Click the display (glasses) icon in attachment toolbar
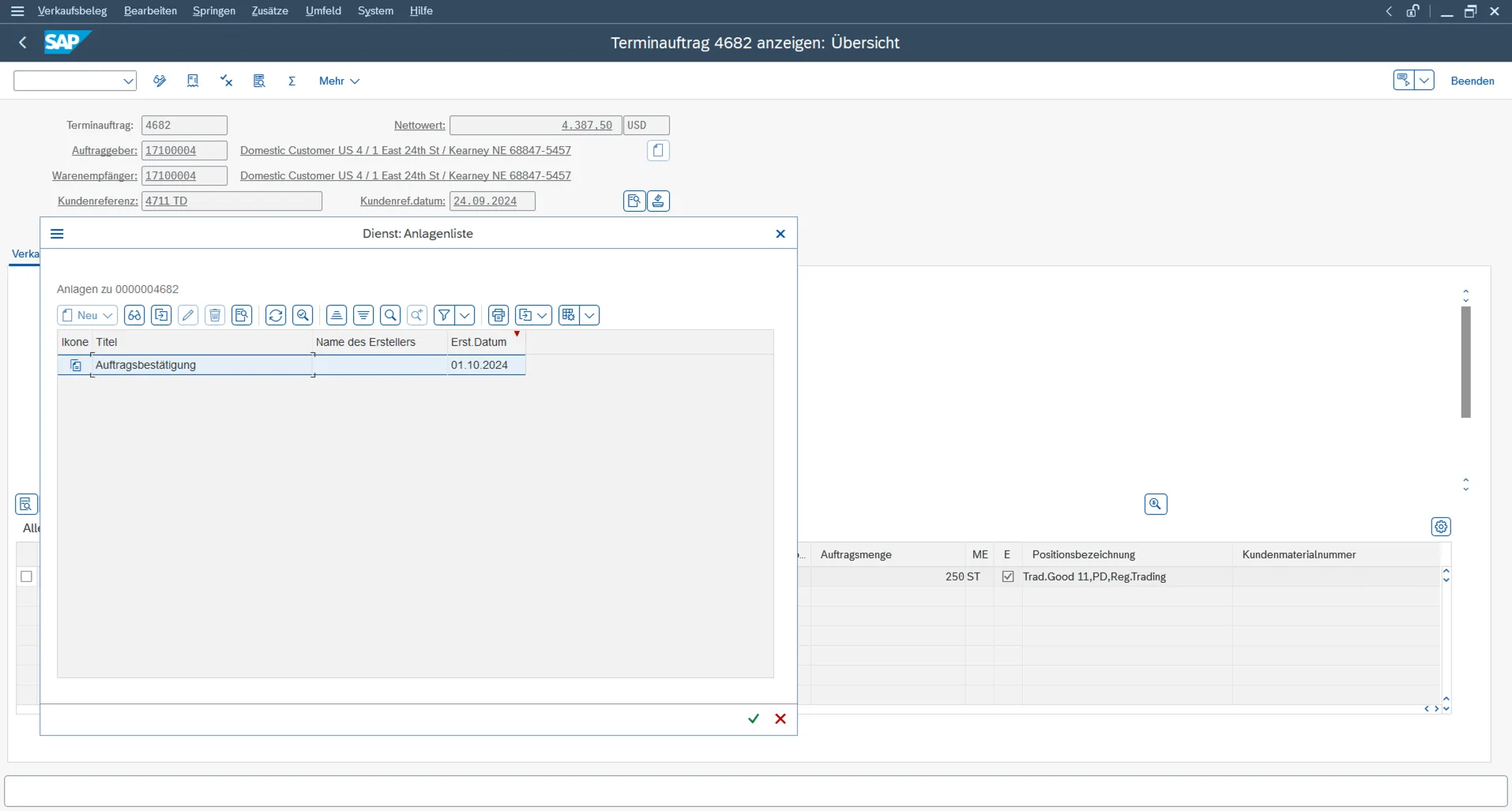 point(134,315)
